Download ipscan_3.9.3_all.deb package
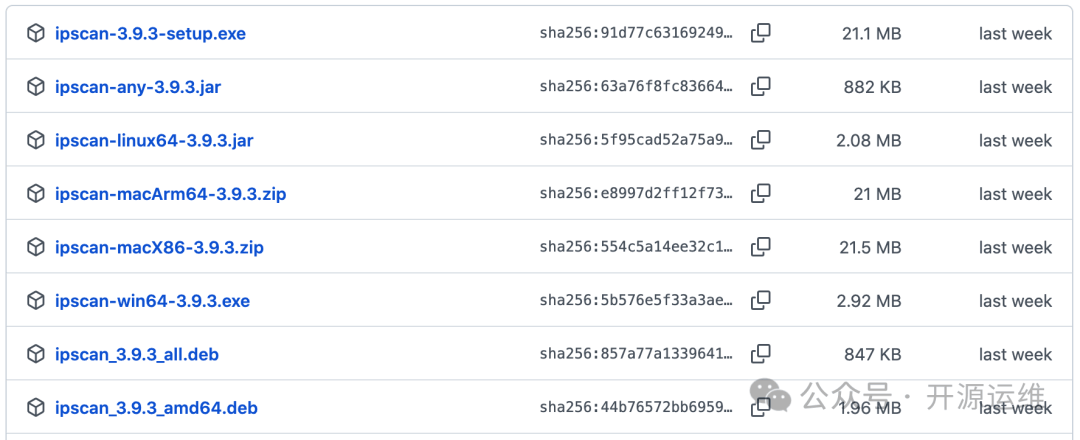This screenshot has width=1080, height=440. 137,355
